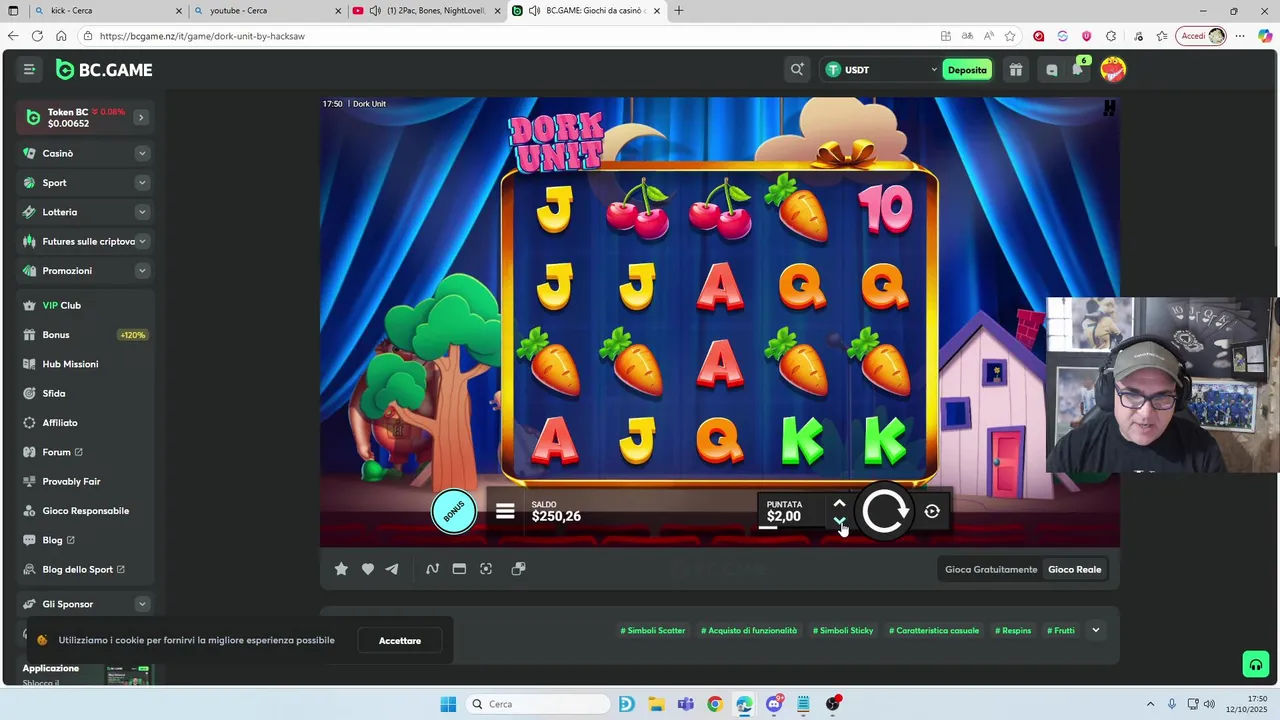Viewport: 1280px width, 720px height.
Task: Expand the Gli Sponsor sidebar section
Action: [x=142, y=604]
